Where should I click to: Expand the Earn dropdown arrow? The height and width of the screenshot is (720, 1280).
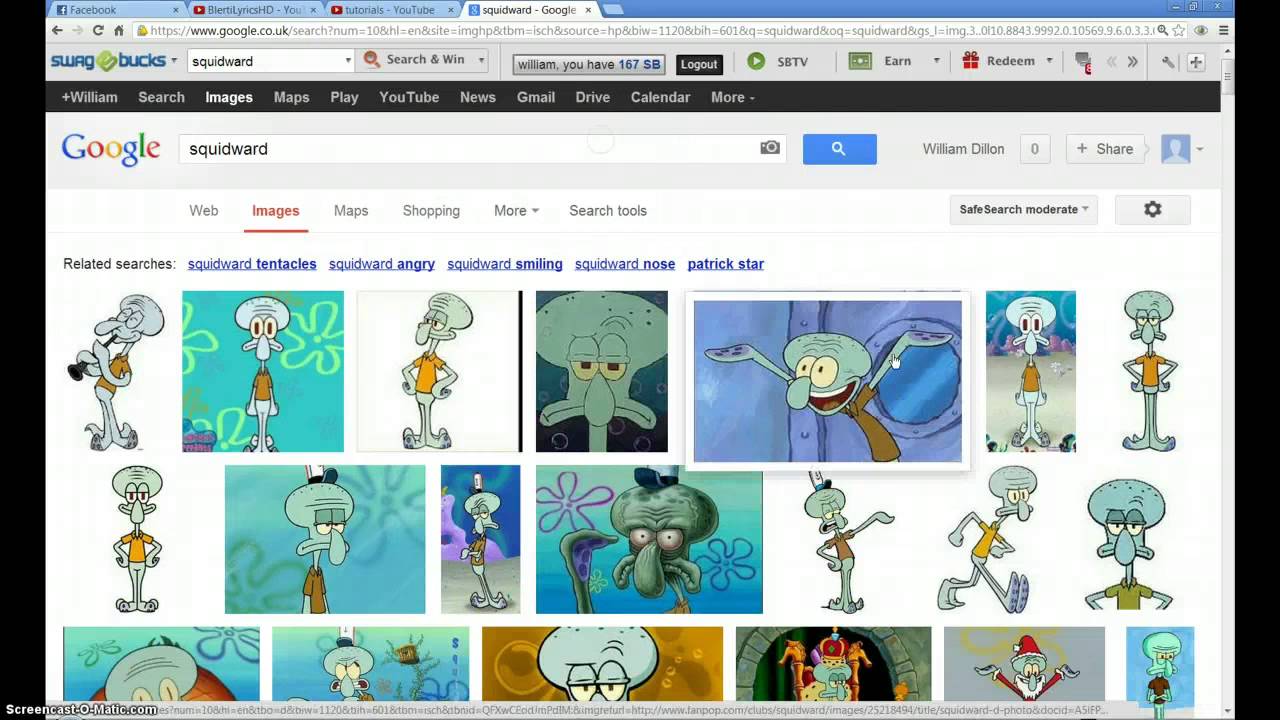(x=937, y=61)
